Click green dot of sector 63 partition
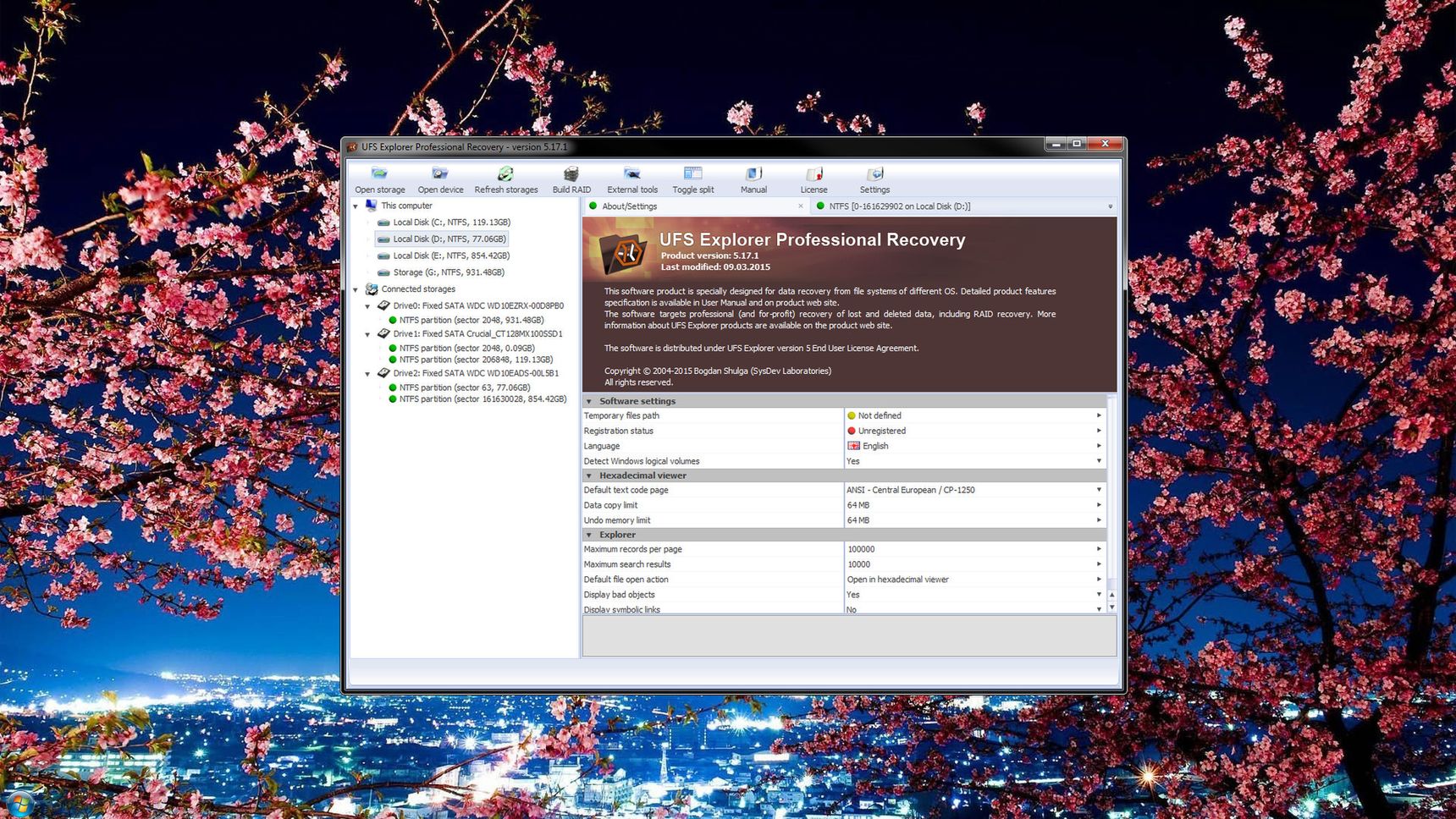The image size is (1456, 819). [x=393, y=388]
